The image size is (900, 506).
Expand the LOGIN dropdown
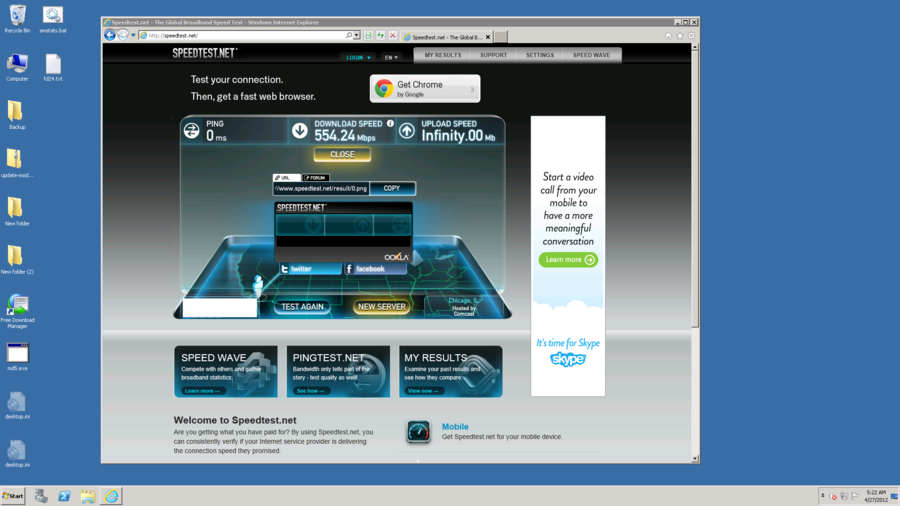[357, 57]
